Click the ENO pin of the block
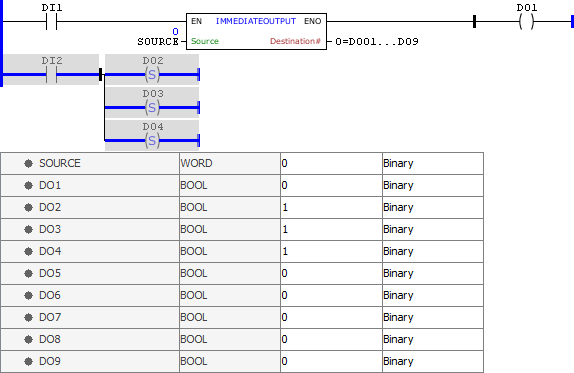 [312, 21]
